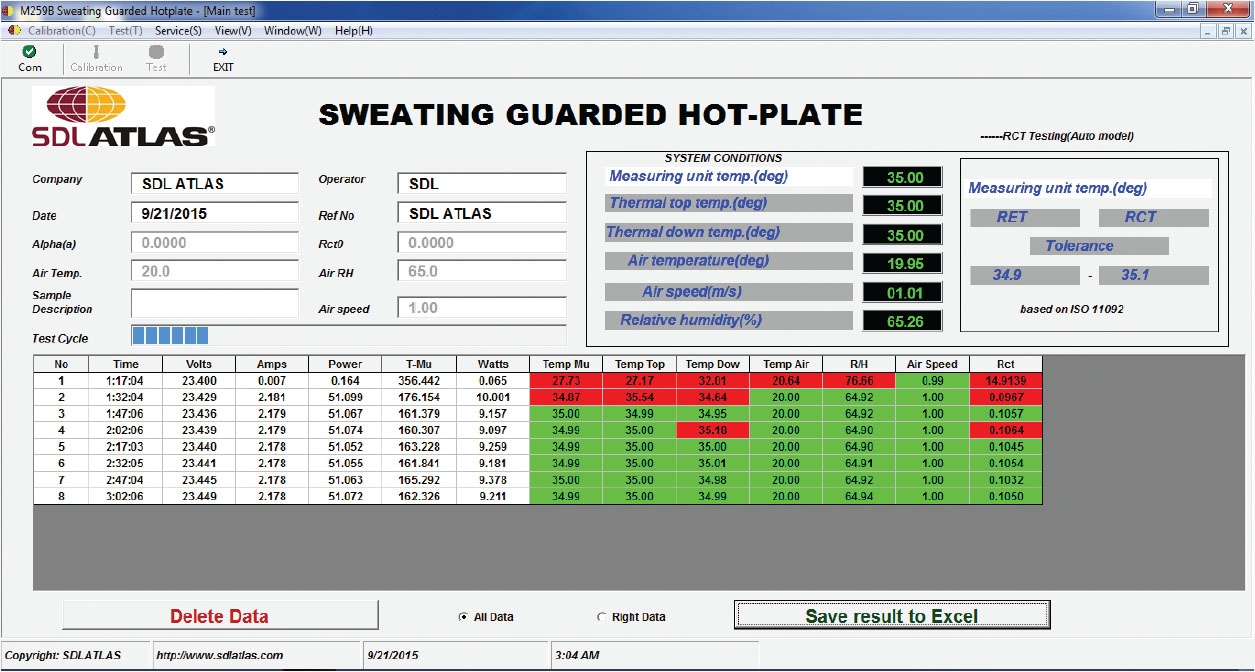Click the Delete Data button
The width and height of the screenshot is (1255, 672).
pyautogui.click(x=220, y=616)
